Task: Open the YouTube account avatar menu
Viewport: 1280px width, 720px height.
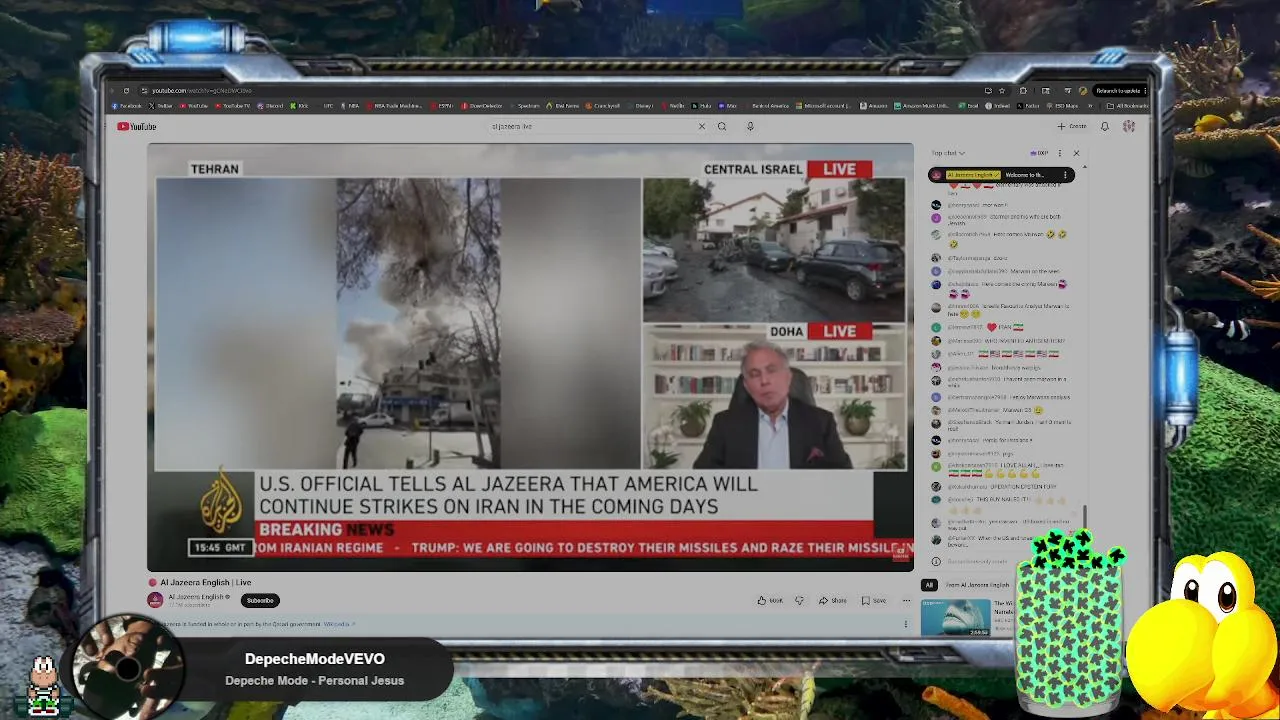Action: coord(1129,126)
